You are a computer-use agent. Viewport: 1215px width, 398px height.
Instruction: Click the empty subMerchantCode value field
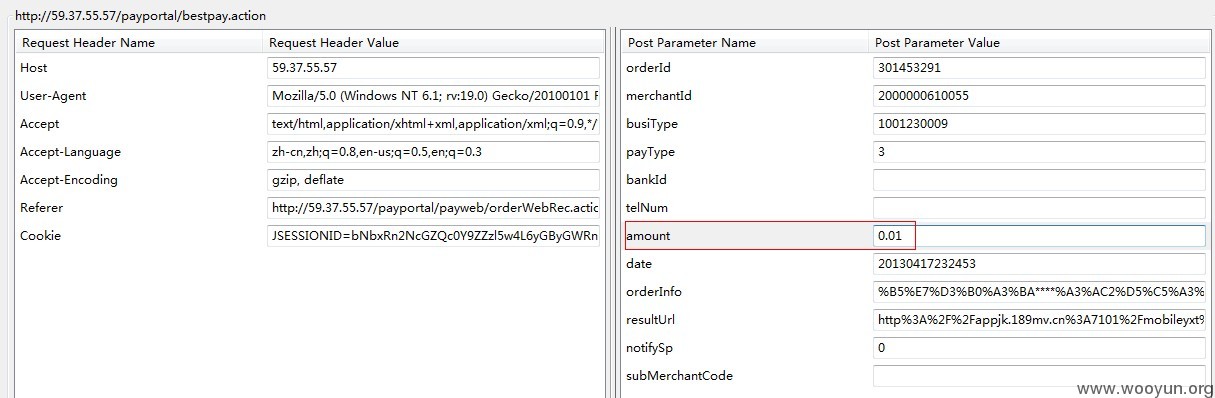(x=1039, y=376)
